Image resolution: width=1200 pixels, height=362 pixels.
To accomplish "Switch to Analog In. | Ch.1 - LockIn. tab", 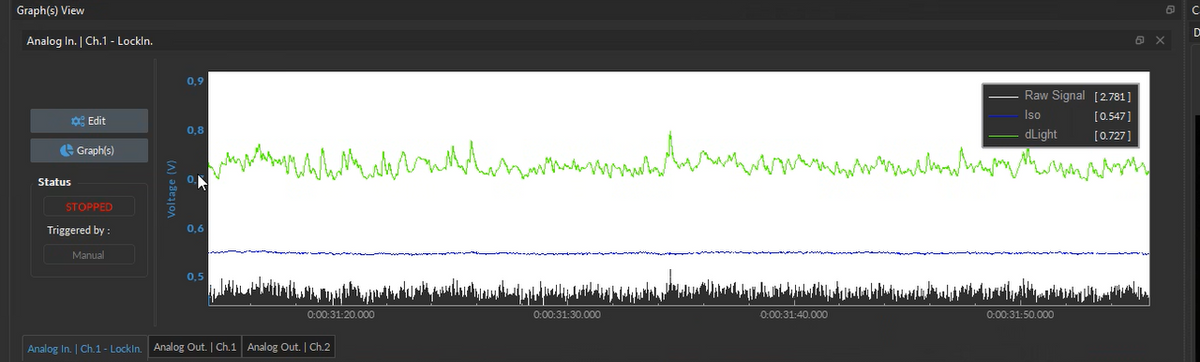I will (85, 348).
